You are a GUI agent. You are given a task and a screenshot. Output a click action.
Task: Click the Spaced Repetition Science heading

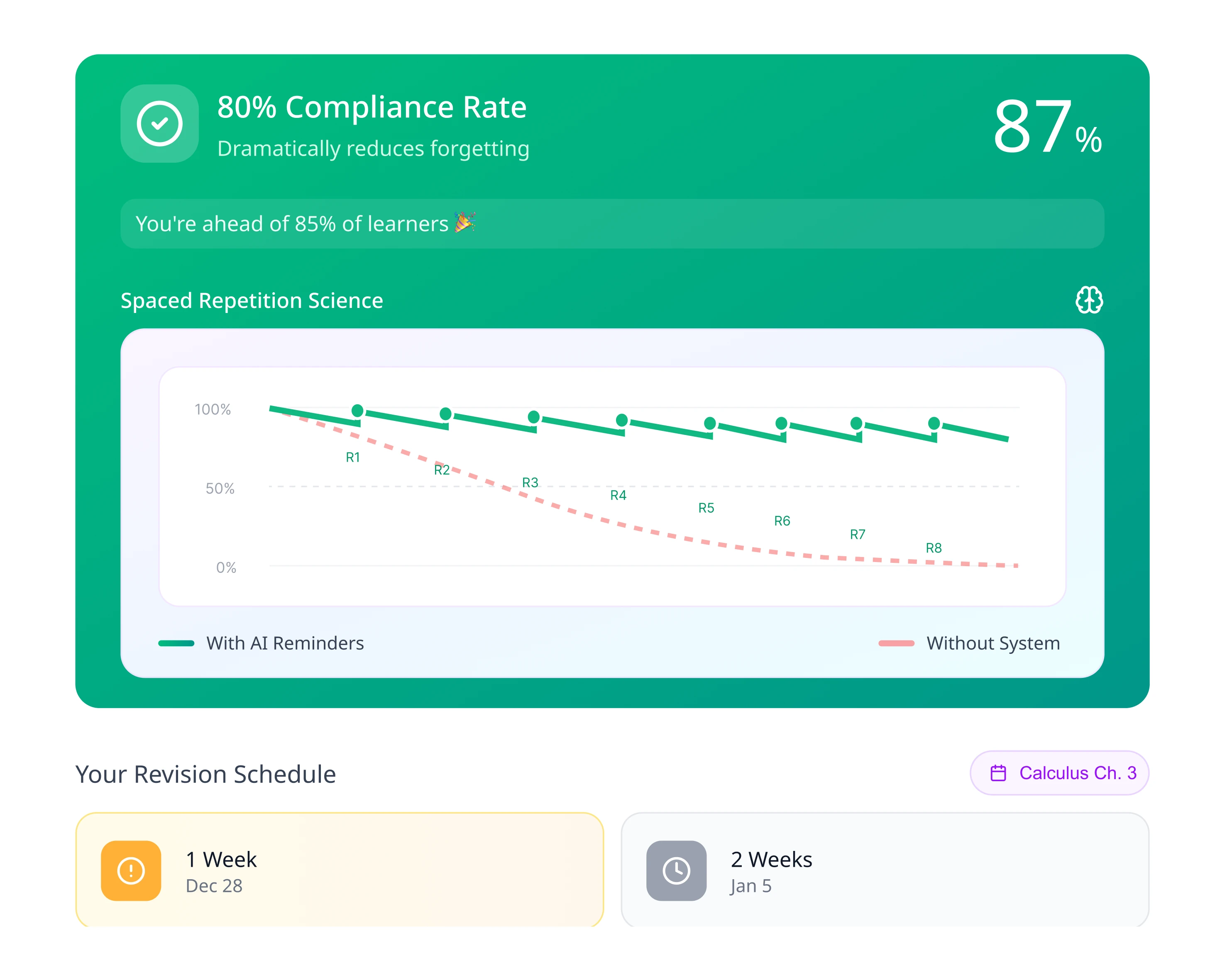coord(252,300)
